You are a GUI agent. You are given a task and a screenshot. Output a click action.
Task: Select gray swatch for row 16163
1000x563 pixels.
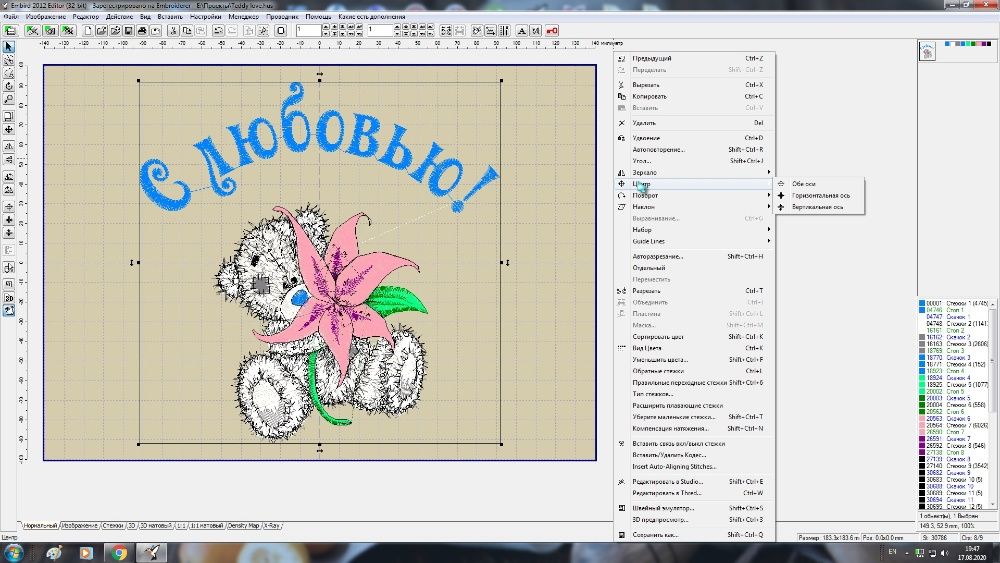922,344
